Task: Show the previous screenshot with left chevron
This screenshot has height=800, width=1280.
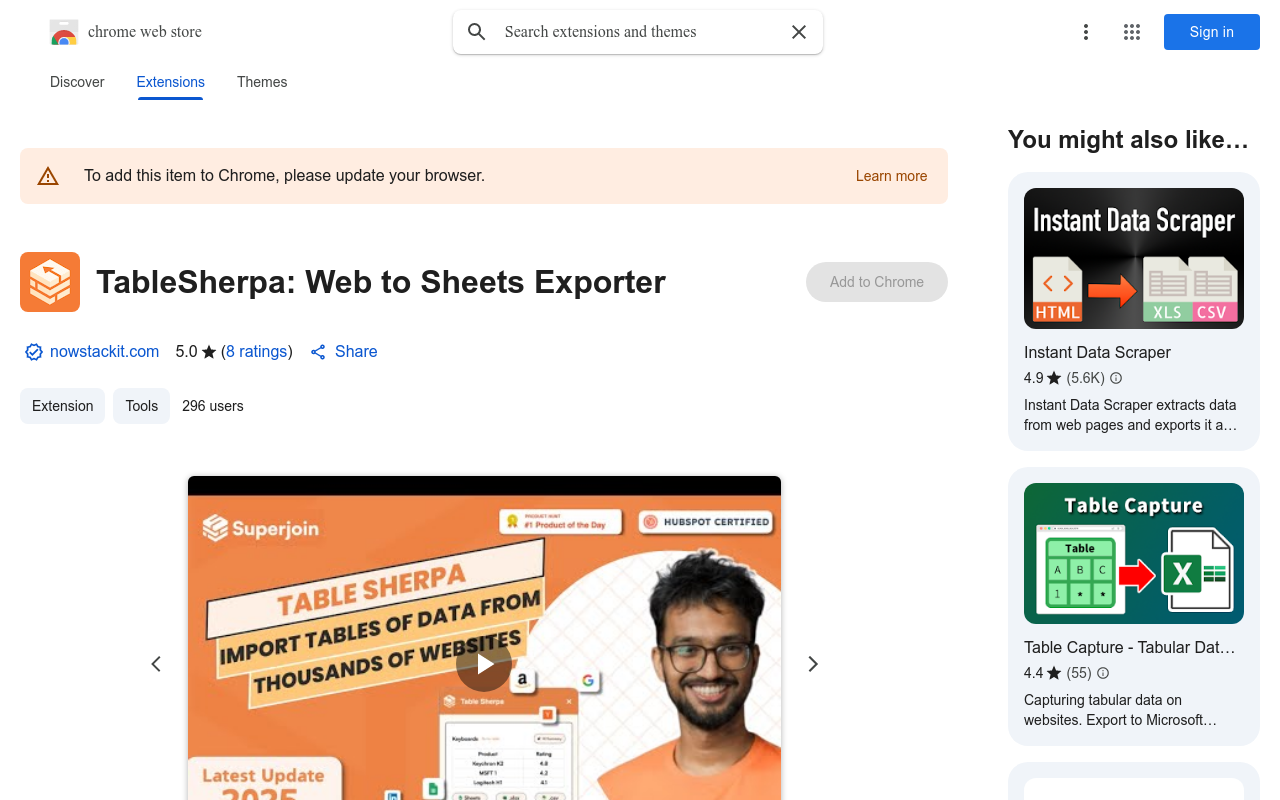Action: pos(156,664)
